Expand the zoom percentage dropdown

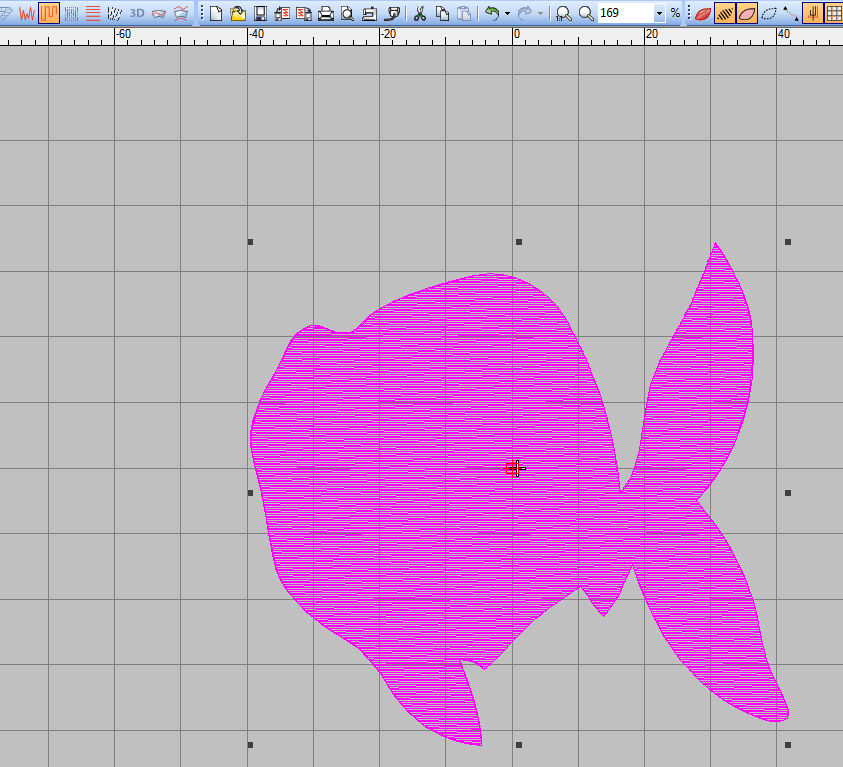659,14
